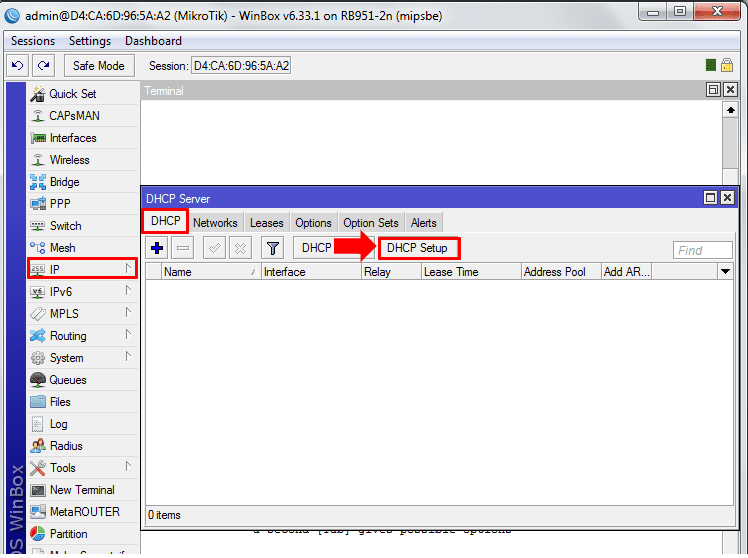Click the Undo arrow icon

pos(17,65)
